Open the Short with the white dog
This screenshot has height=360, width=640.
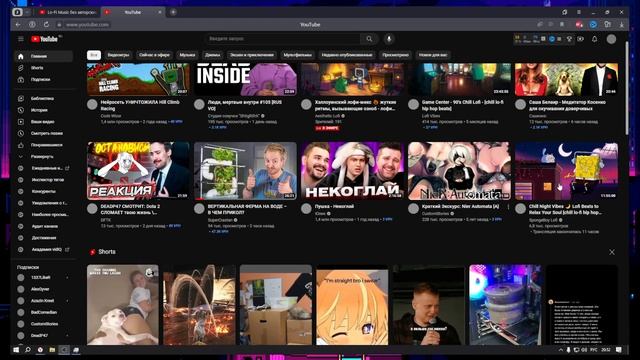[x=122, y=304]
